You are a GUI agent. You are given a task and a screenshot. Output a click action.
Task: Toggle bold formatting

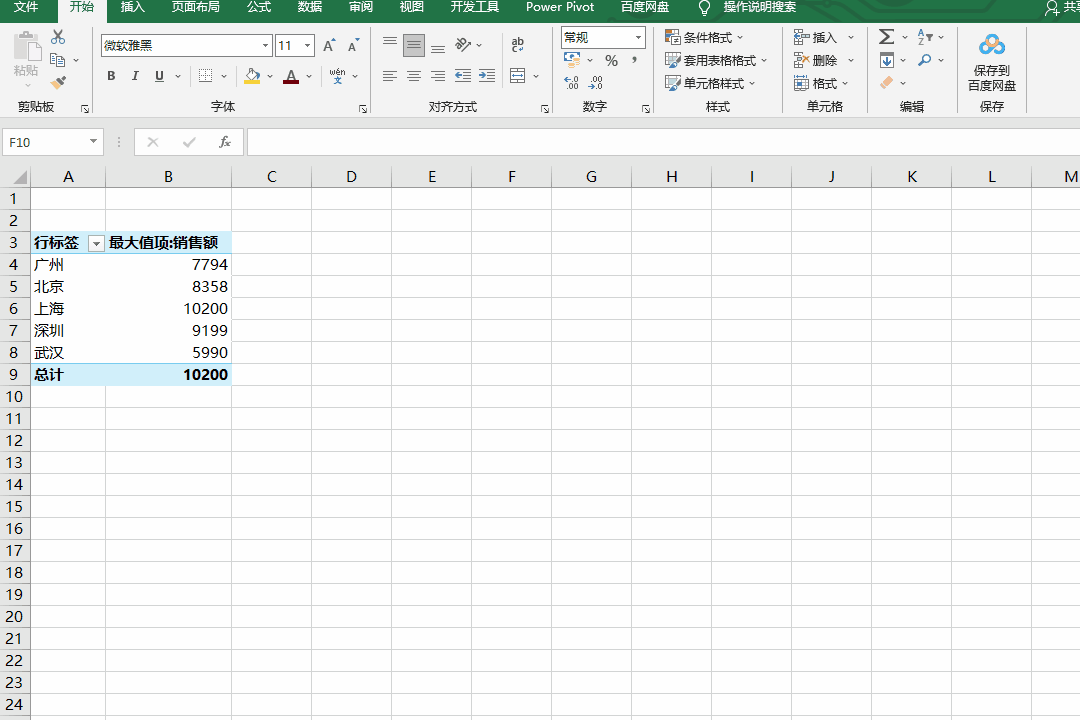(111, 76)
